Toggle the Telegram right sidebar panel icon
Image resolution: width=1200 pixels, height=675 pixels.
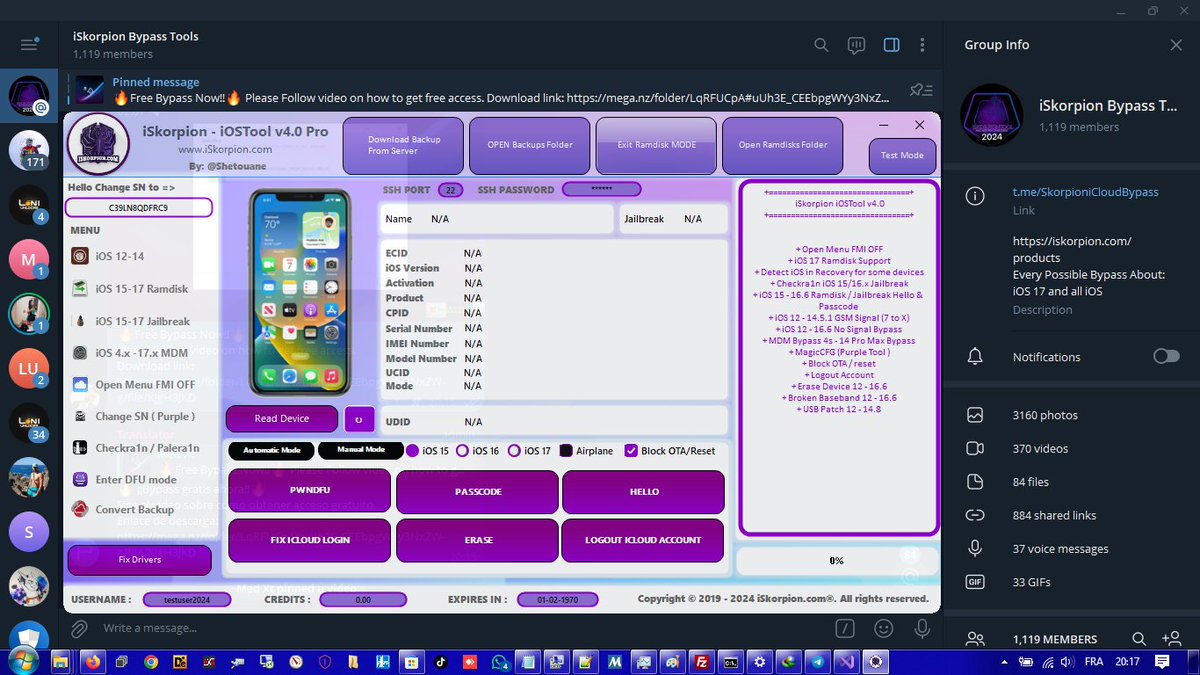(x=892, y=45)
